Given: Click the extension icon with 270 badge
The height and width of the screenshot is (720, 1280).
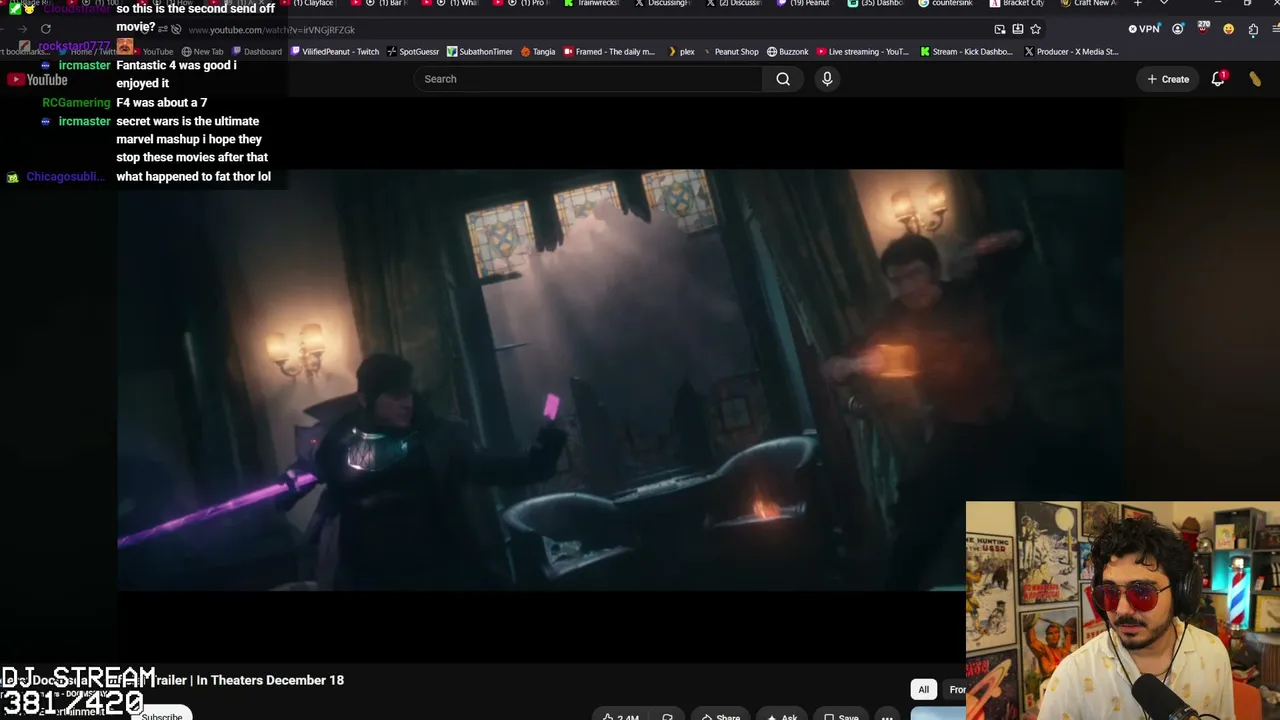Looking at the screenshot, I should [1203, 28].
